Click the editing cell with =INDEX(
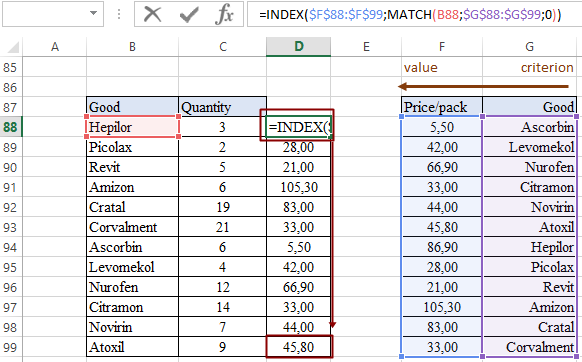The width and height of the screenshot is (582, 362). (x=298, y=127)
